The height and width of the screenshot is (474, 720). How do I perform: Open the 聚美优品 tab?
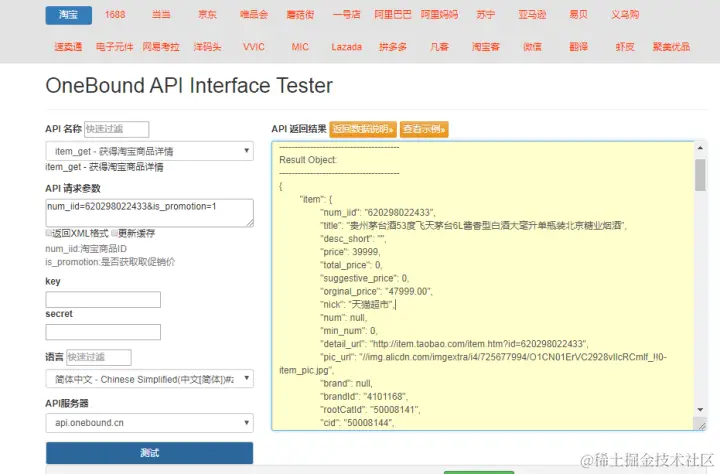(671, 47)
